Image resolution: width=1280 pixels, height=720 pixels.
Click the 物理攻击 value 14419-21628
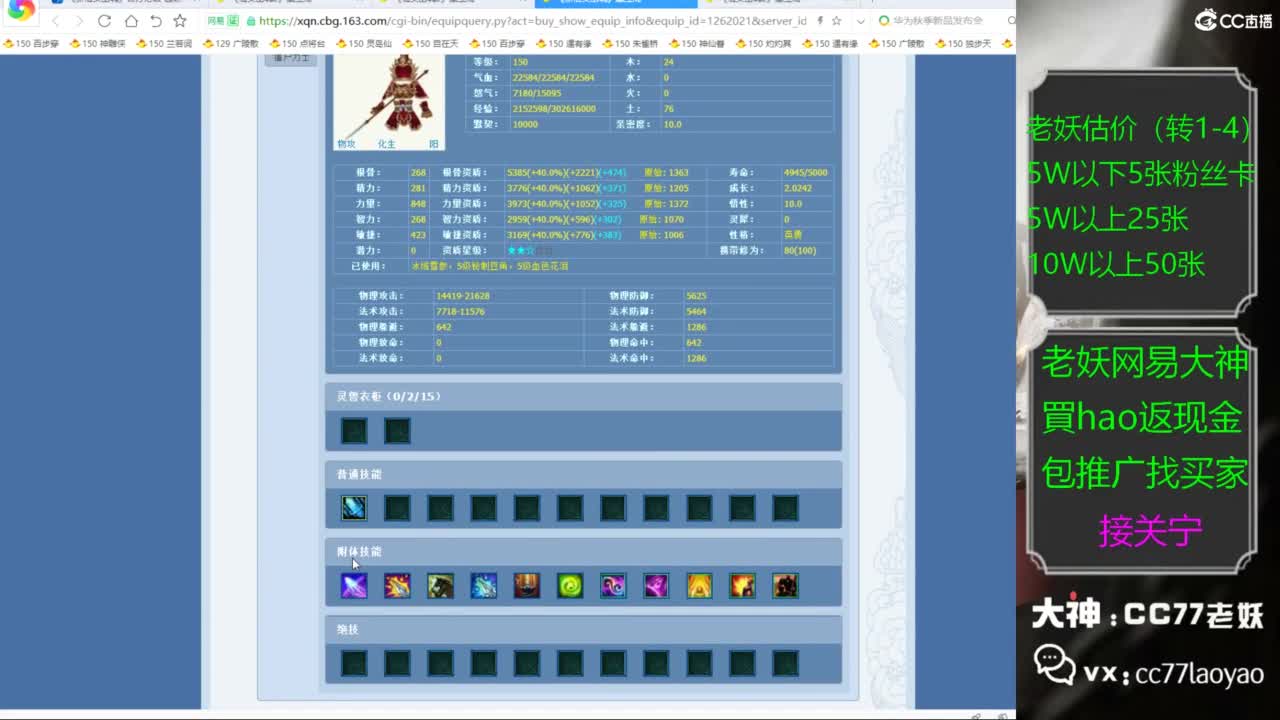point(462,296)
